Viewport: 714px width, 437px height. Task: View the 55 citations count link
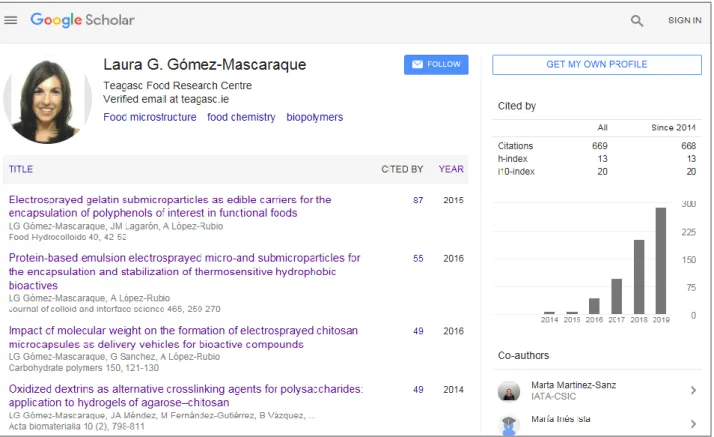click(418, 259)
